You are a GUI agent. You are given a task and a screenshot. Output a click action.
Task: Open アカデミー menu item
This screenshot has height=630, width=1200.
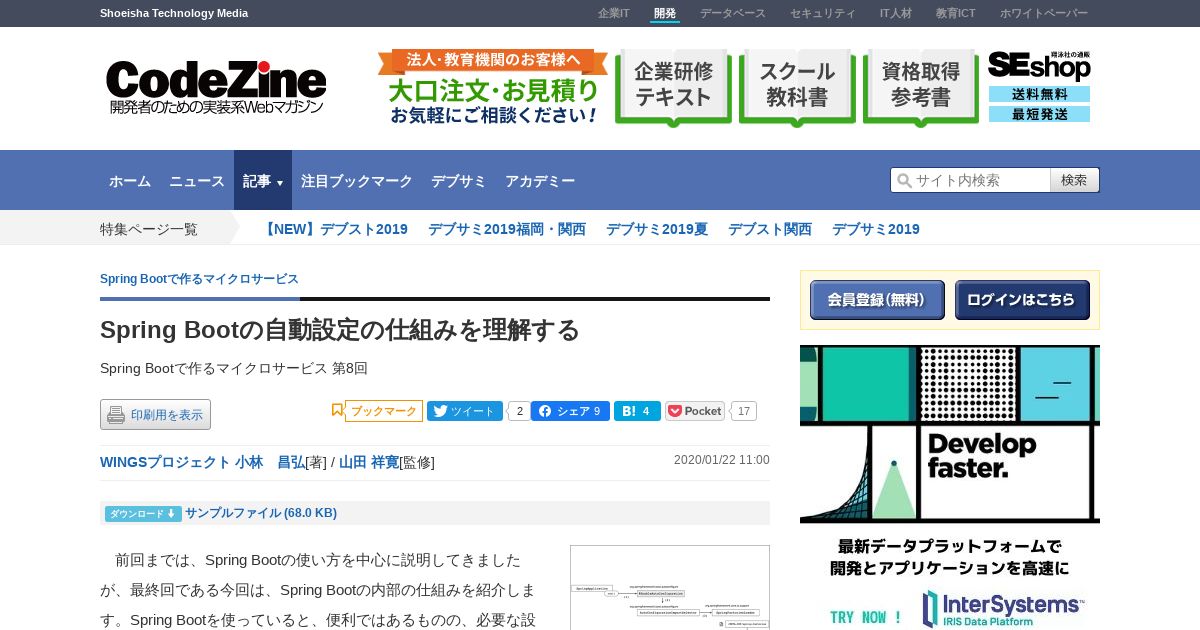click(540, 181)
